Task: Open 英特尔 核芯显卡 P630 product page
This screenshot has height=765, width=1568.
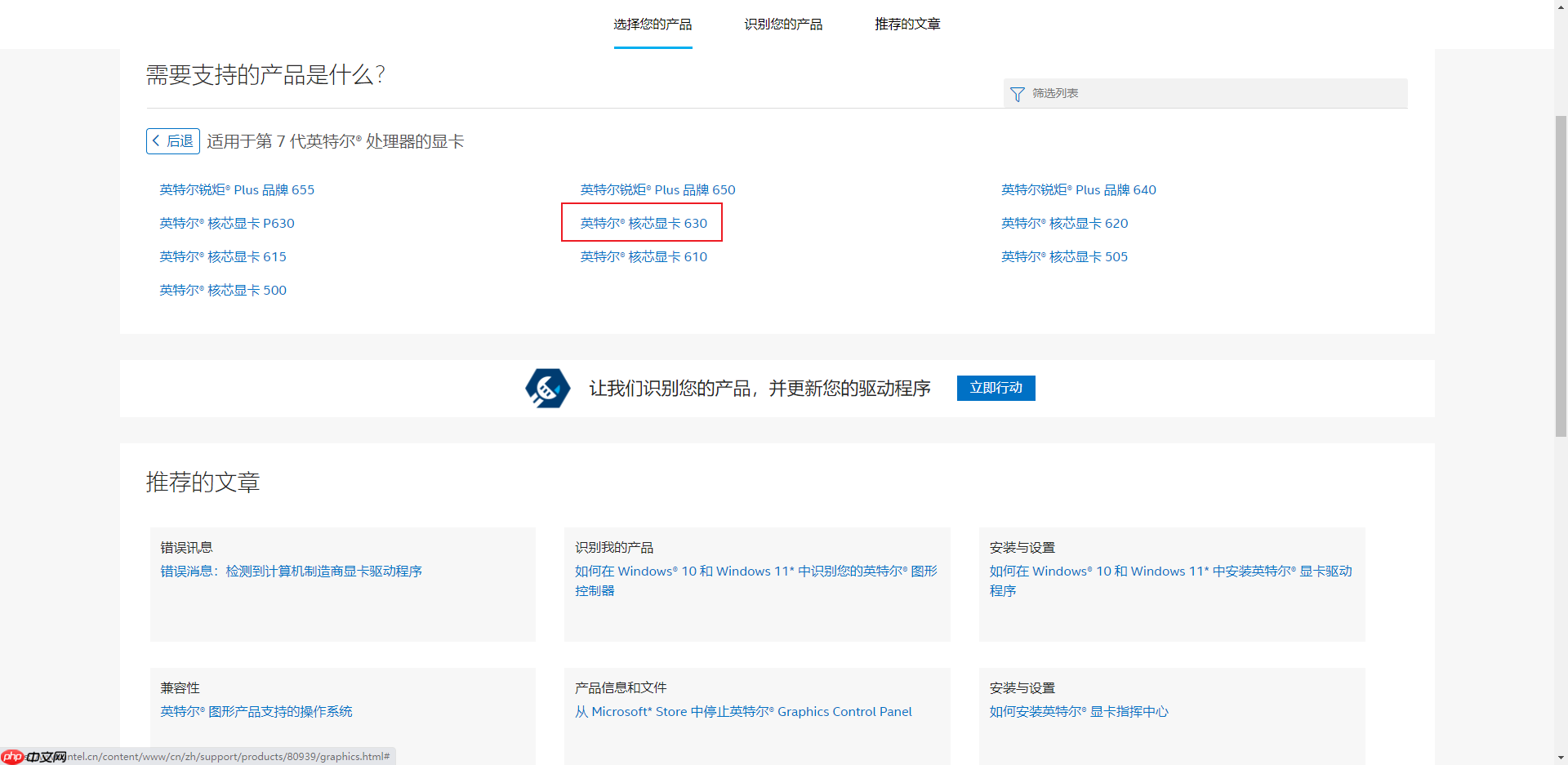Action: 226,222
